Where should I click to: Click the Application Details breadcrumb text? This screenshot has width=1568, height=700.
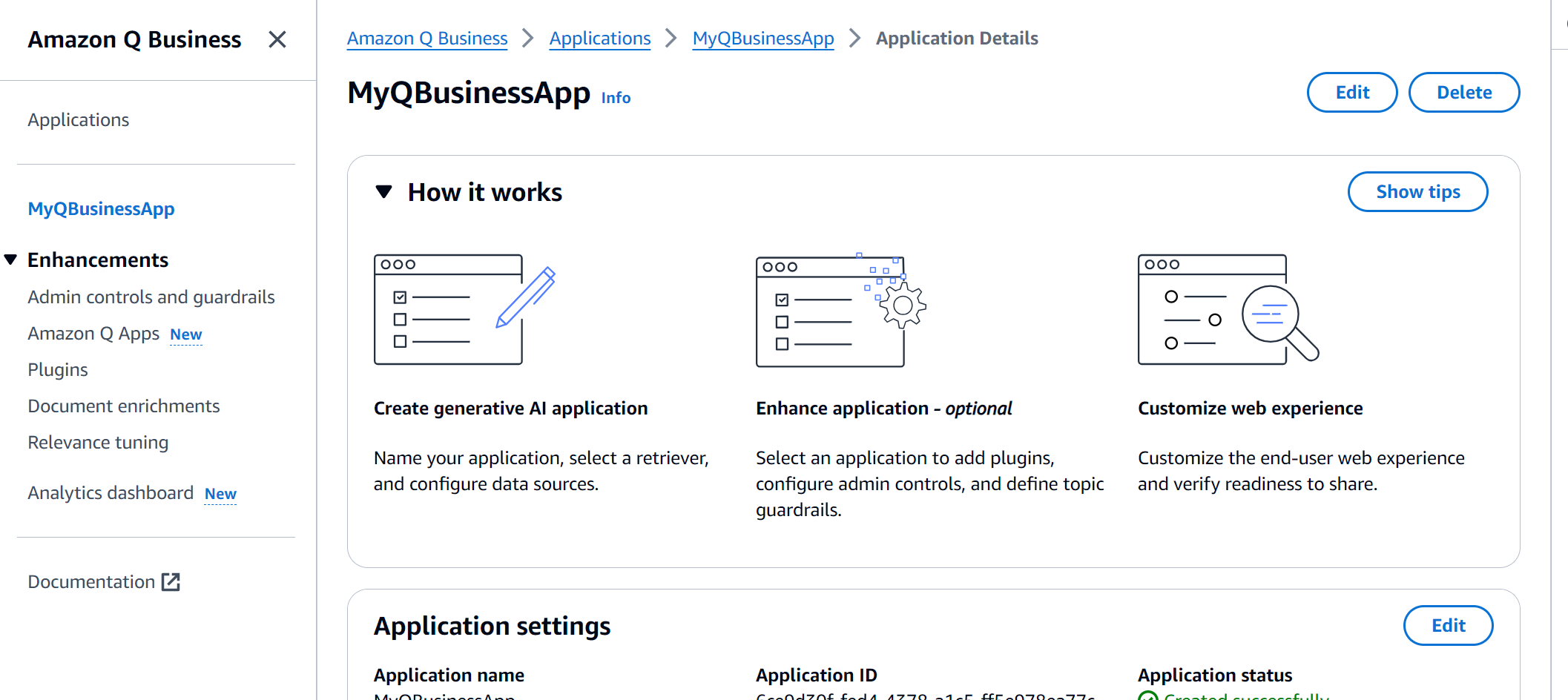pos(957,39)
